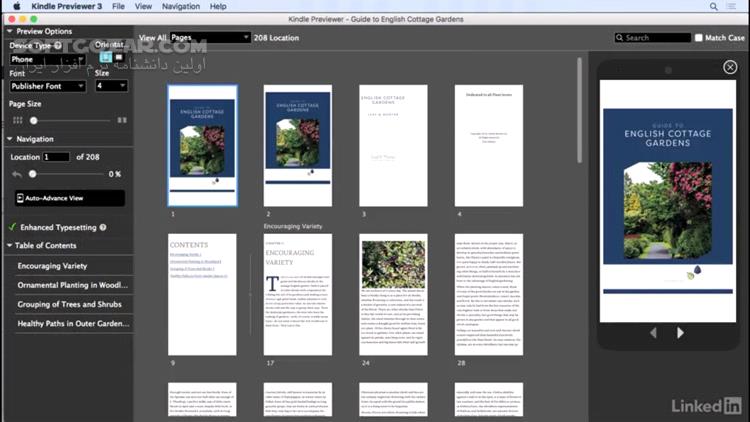Screen dimensions: 750x422
Task: Open Kindle Previewer 3 menu
Action: point(66,6)
